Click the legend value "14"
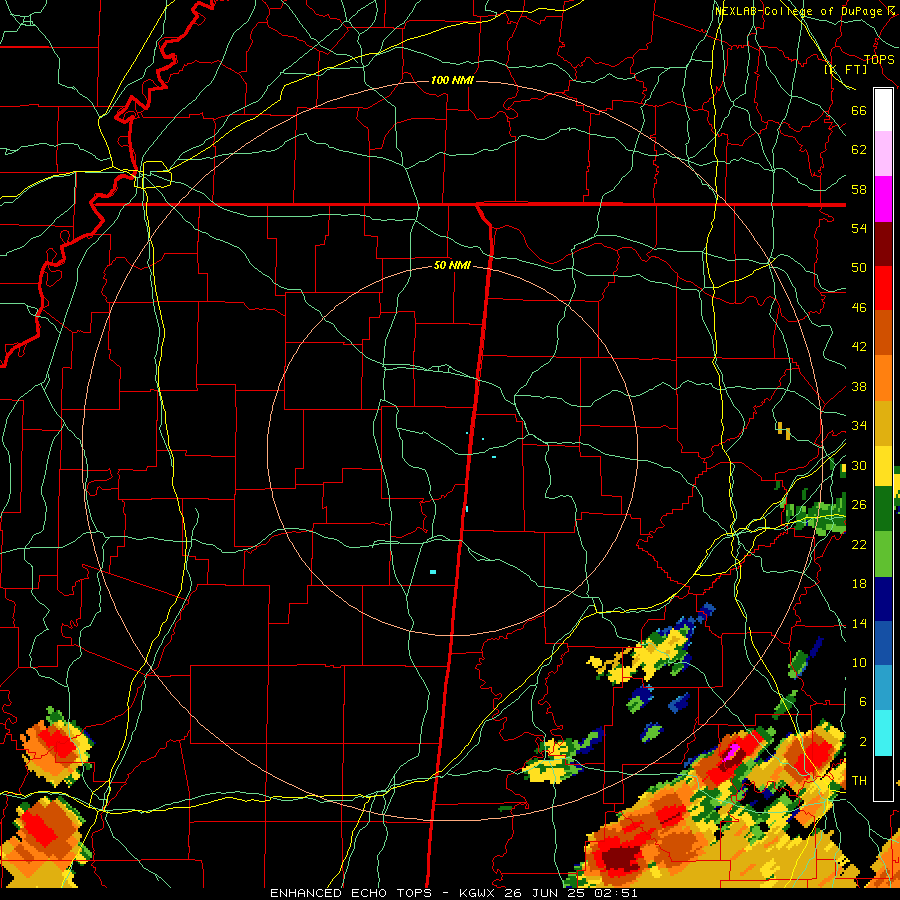Screen dimensions: 900x900 [859, 623]
